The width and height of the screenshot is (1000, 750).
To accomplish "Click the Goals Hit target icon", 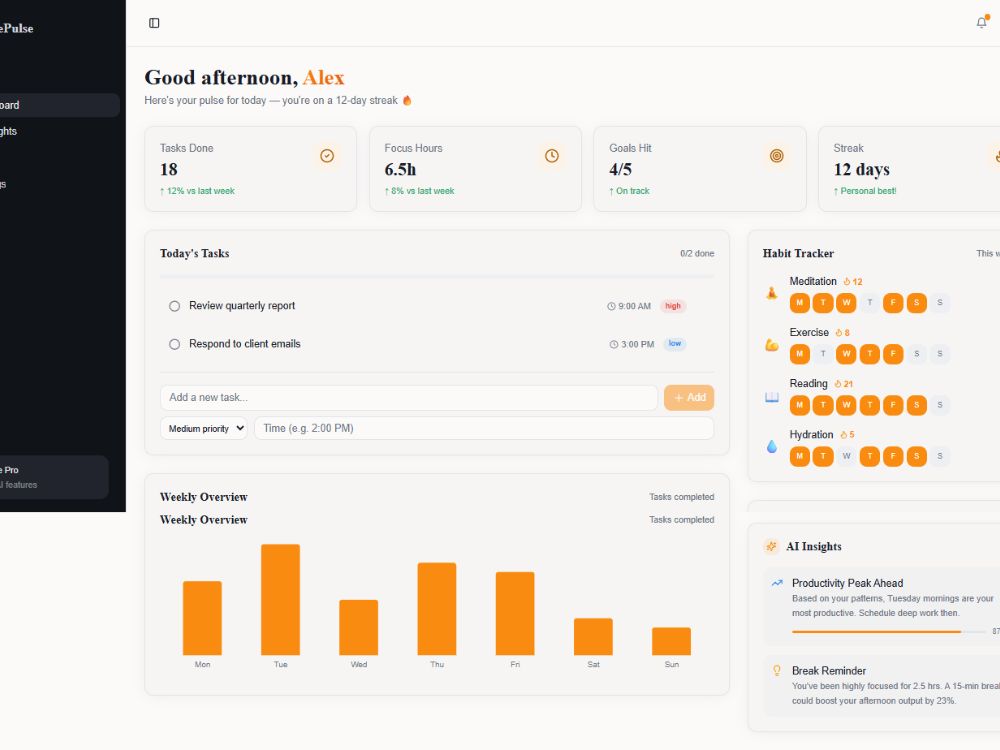I will pyautogui.click(x=776, y=156).
